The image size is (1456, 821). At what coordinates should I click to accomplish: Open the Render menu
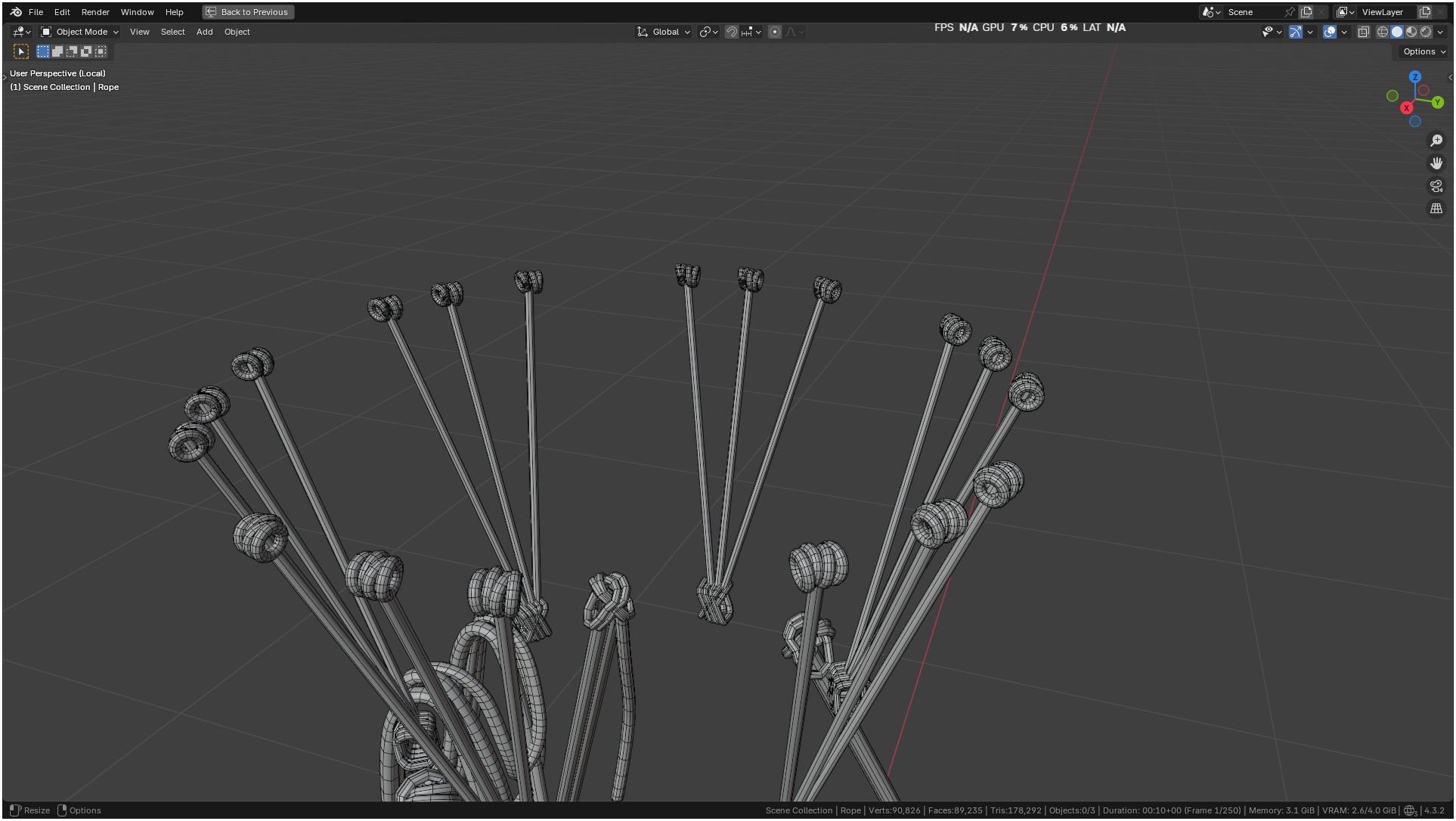95,12
